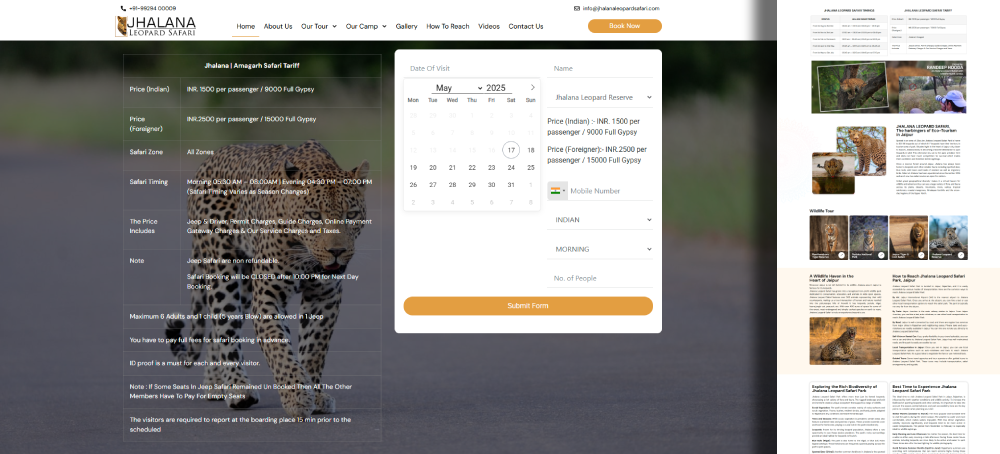Click the phone icon in top bar

click(x=122, y=8)
